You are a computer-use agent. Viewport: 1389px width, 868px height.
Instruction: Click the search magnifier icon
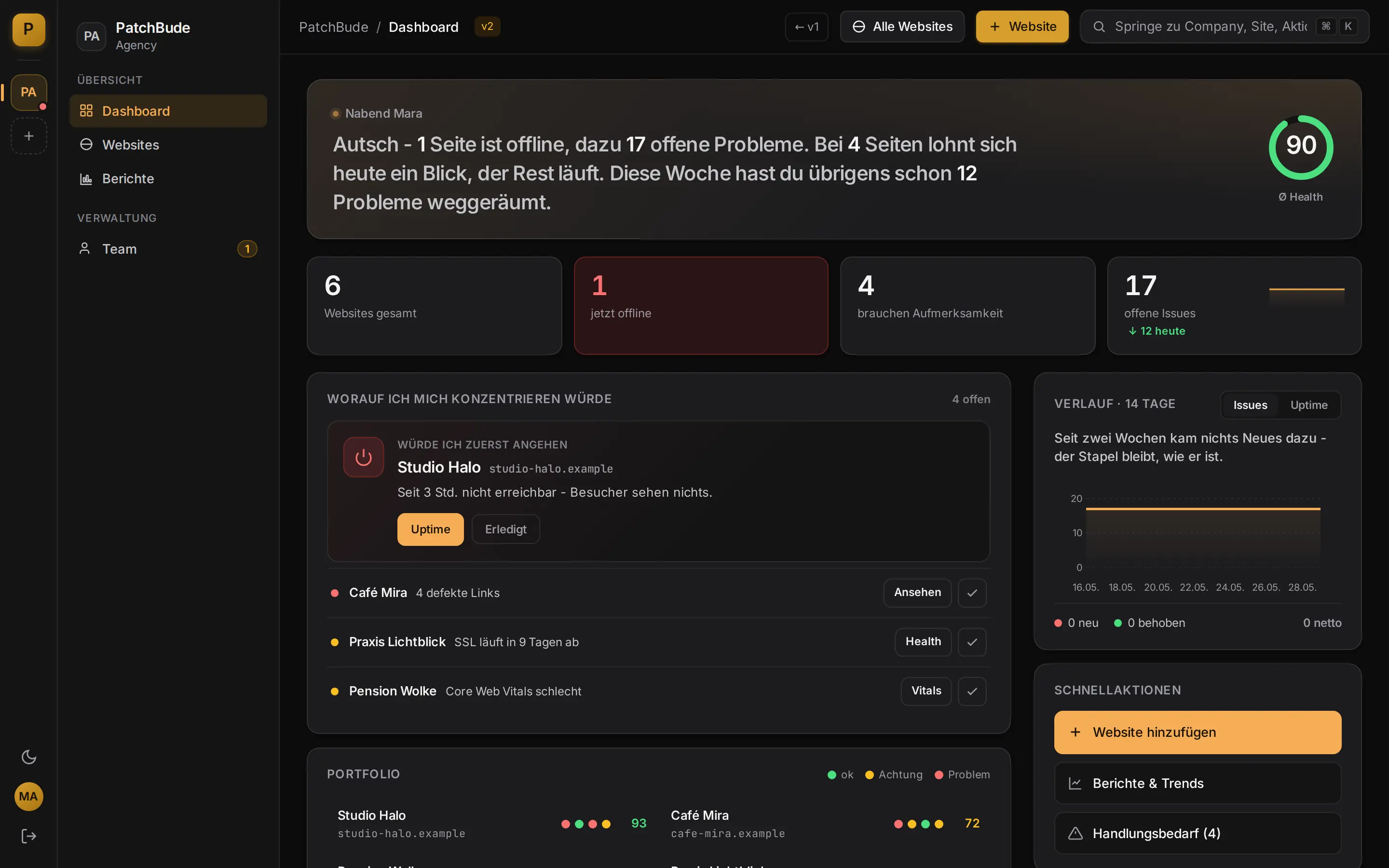[x=1099, y=27]
